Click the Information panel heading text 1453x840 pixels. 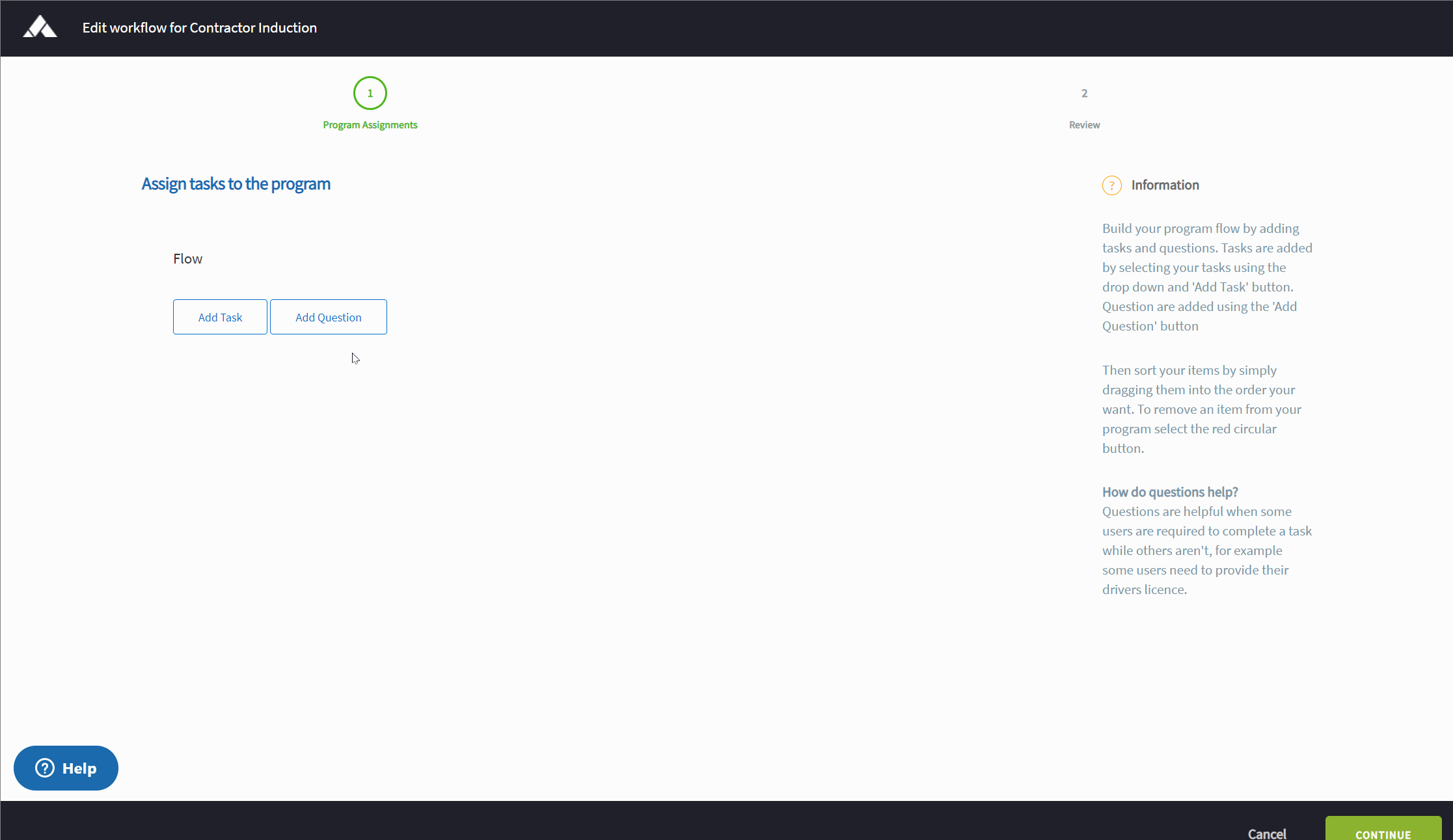(1165, 185)
